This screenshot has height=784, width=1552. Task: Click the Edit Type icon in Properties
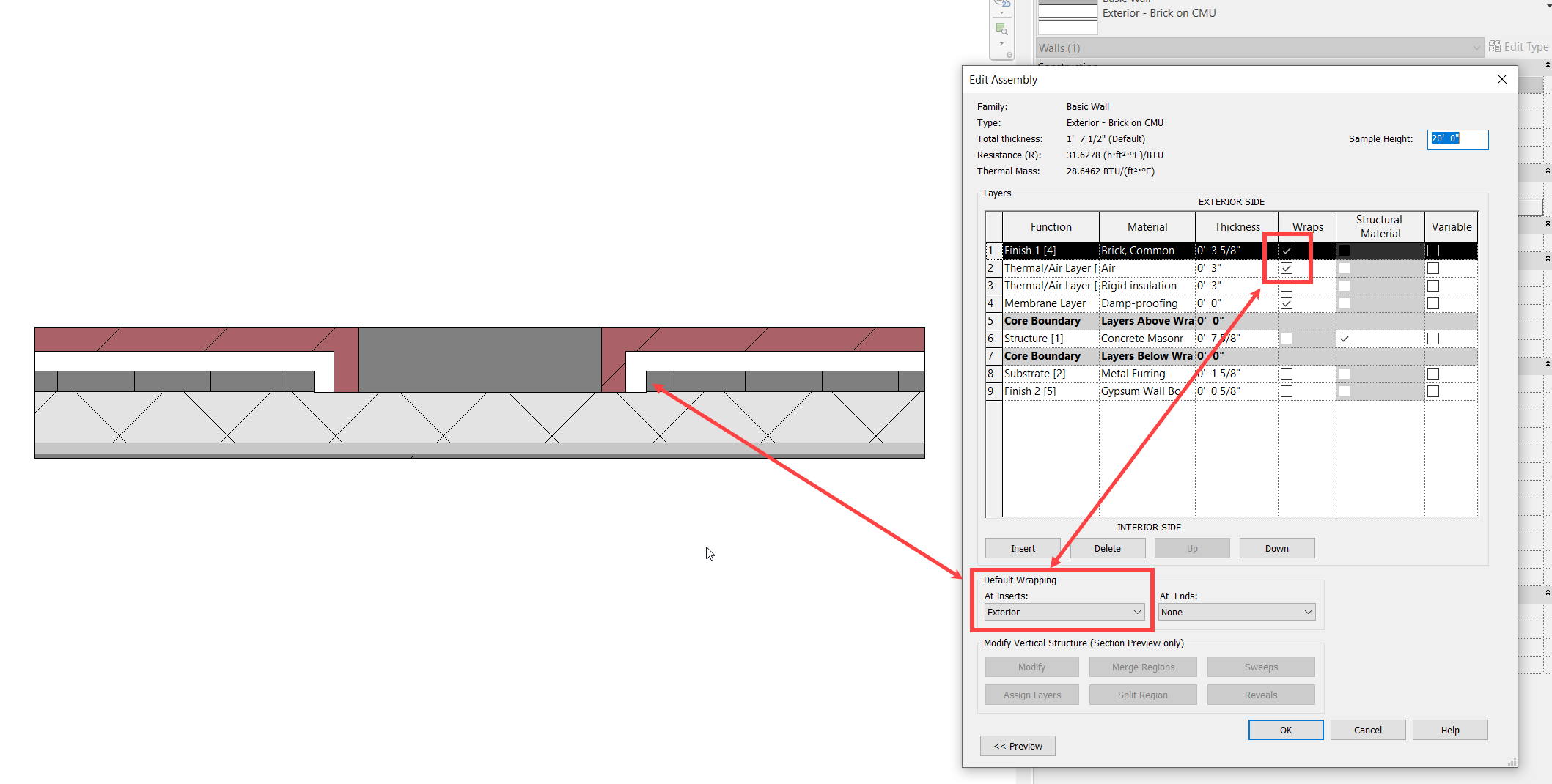pos(1495,46)
